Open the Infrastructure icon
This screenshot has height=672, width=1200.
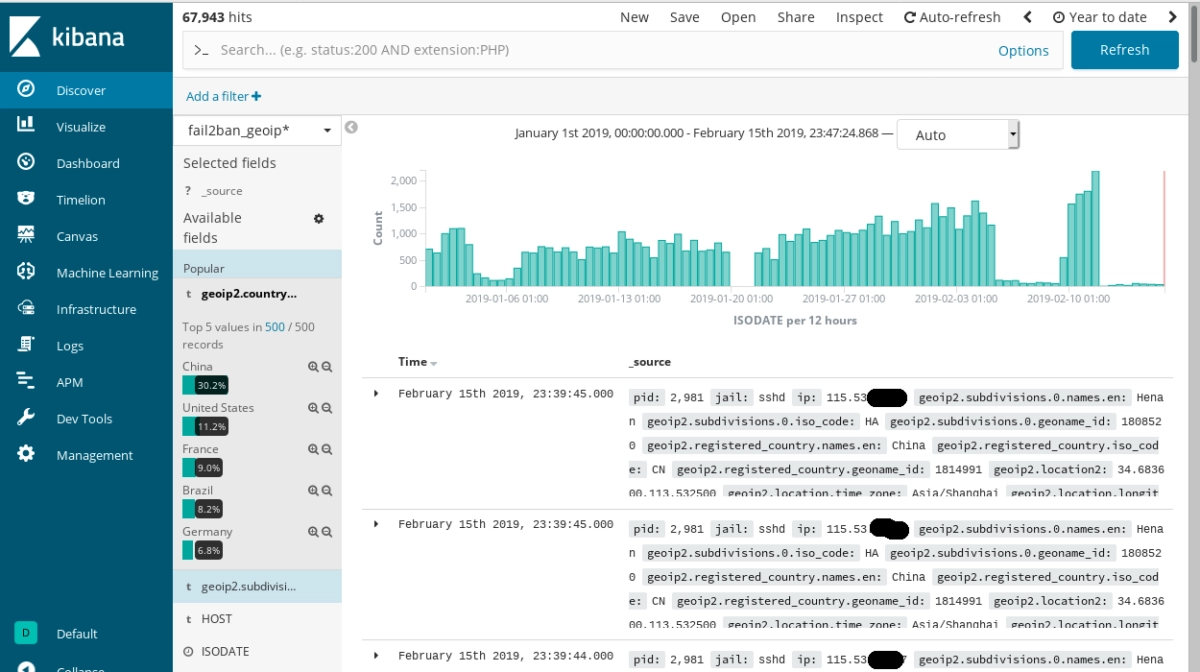point(26,308)
